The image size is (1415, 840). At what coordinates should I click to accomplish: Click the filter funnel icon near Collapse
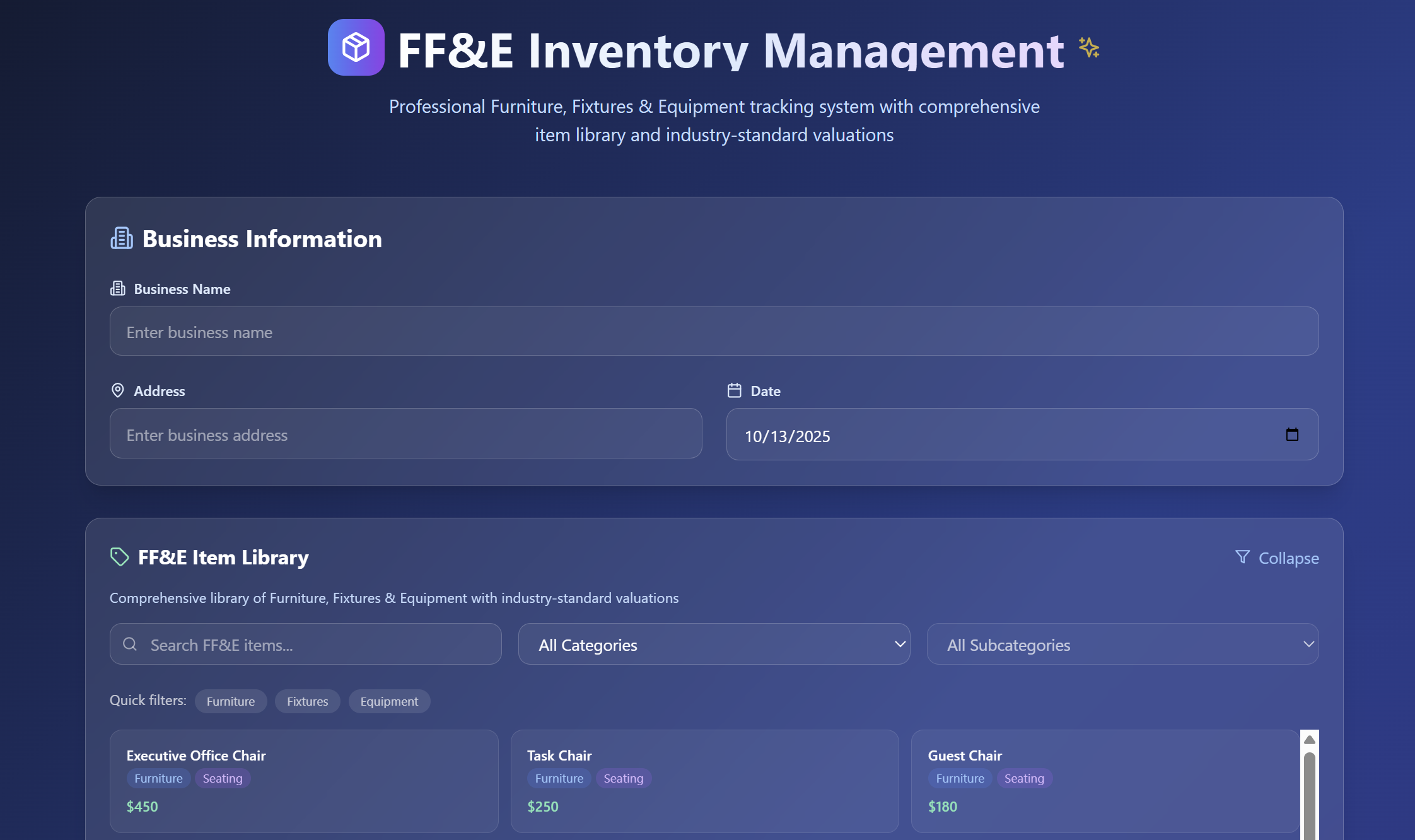pos(1242,557)
